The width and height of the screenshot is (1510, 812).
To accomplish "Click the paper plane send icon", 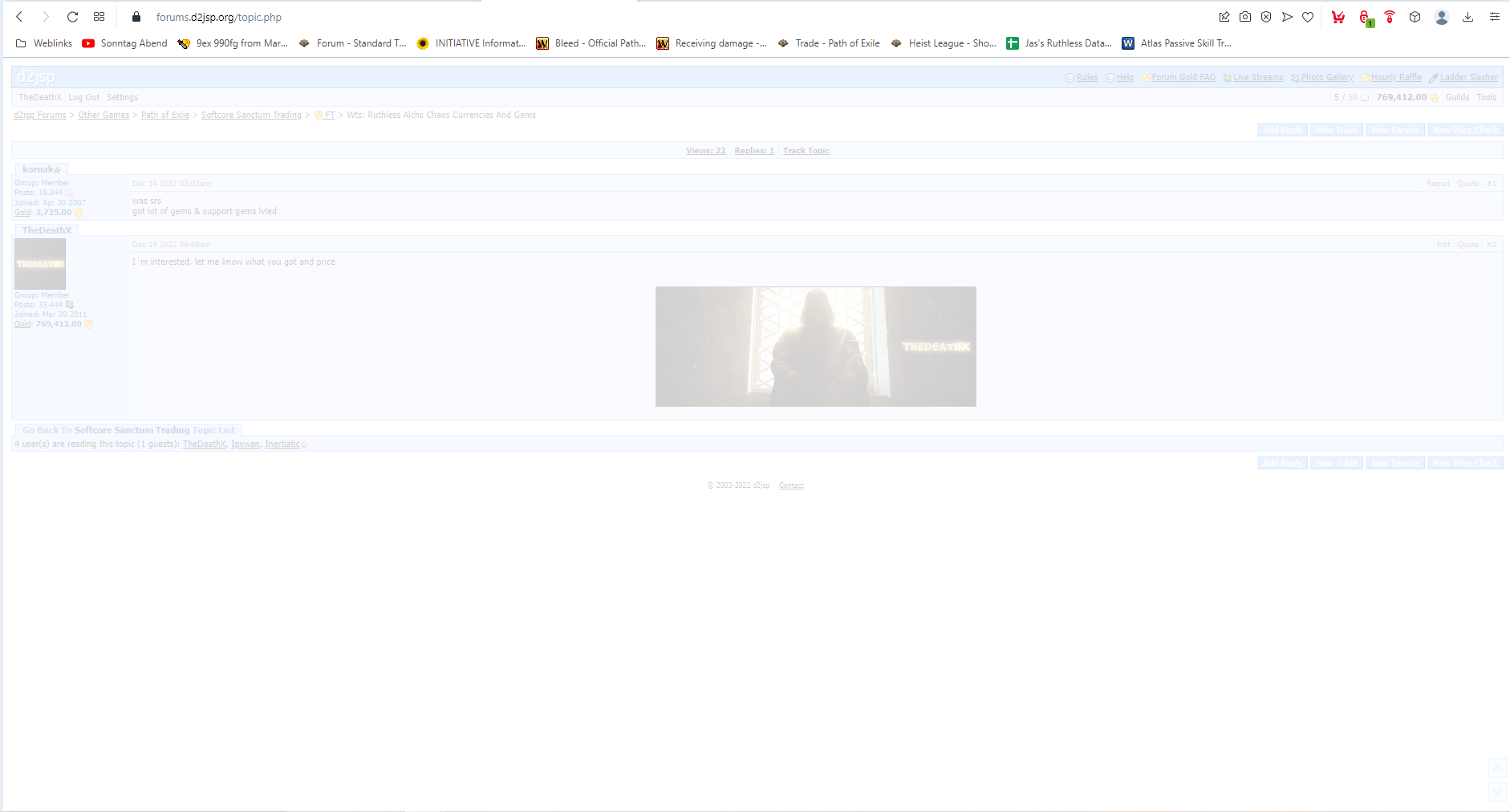I will click(x=1287, y=17).
